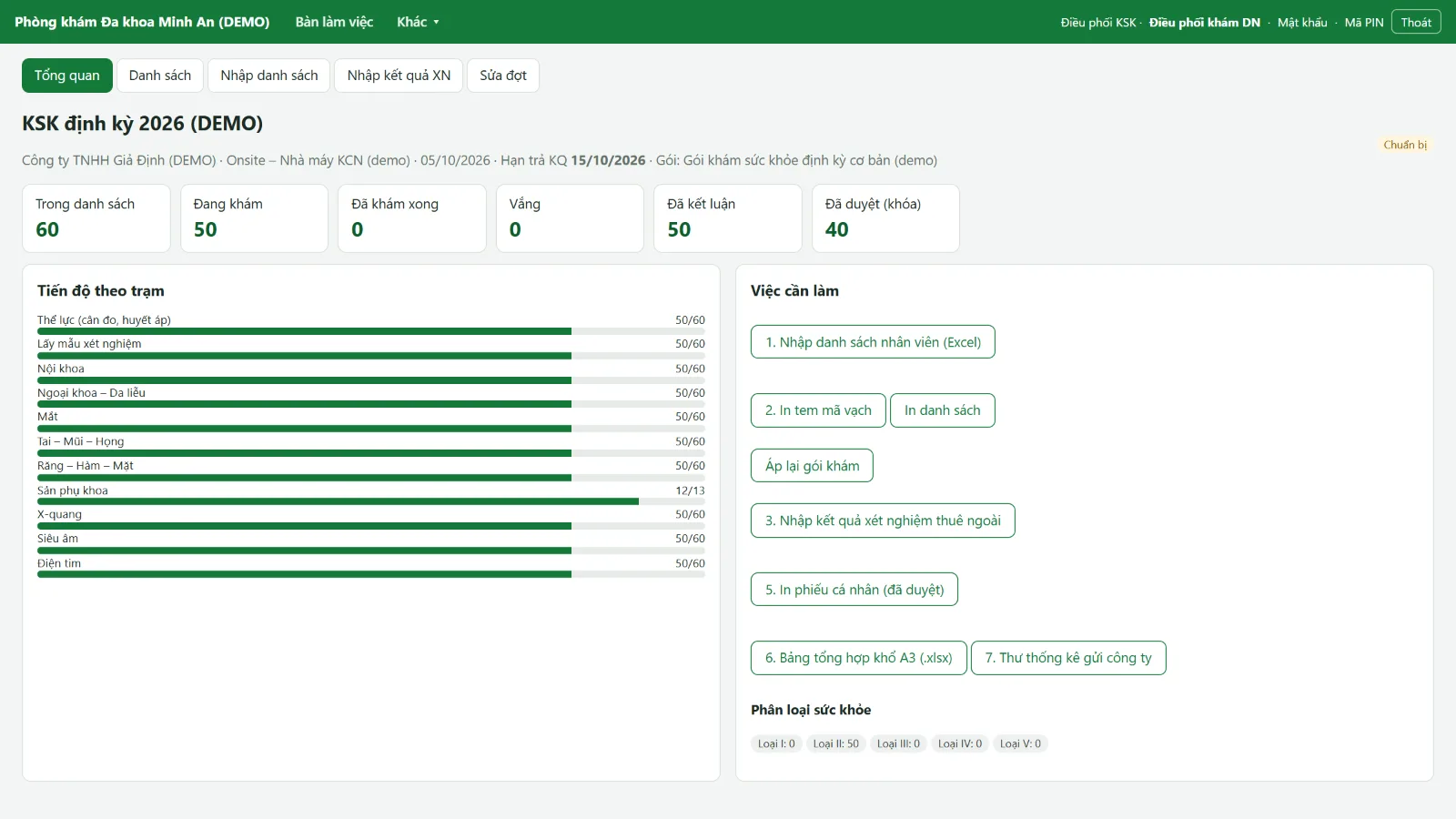Click Phòng khám Đa khoa Minh An title
Viewport: 1456px width, 819px height.
click(142, 22)
